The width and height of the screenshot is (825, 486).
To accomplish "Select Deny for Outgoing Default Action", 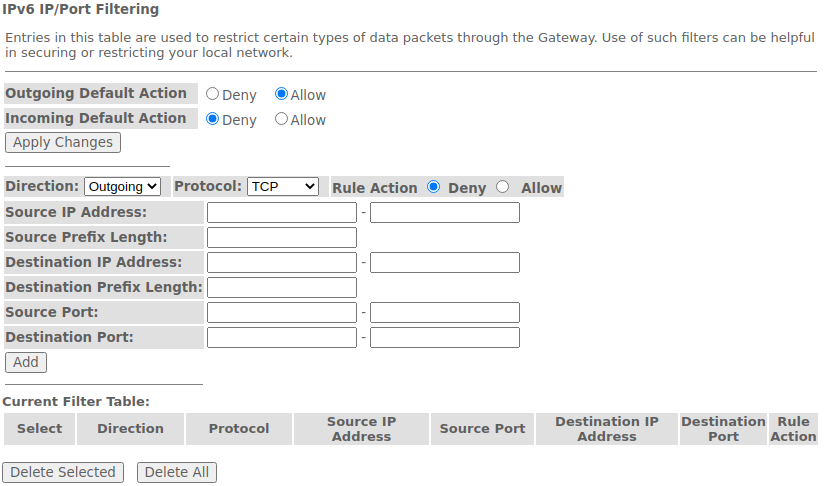I will click(x=213, y=94).
